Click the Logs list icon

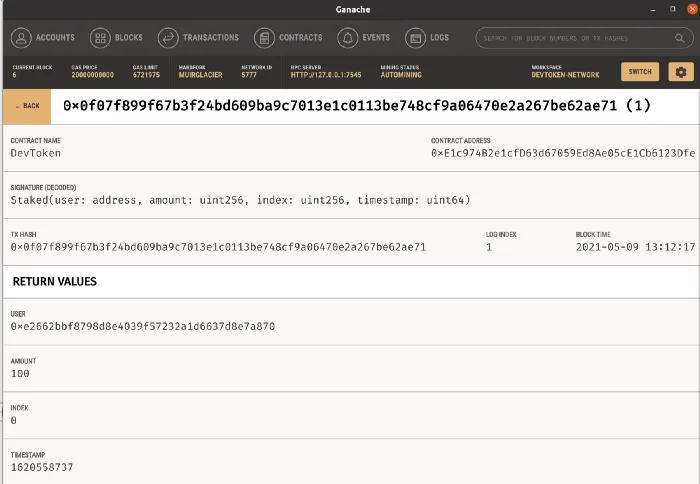click(x=414, y=38)
